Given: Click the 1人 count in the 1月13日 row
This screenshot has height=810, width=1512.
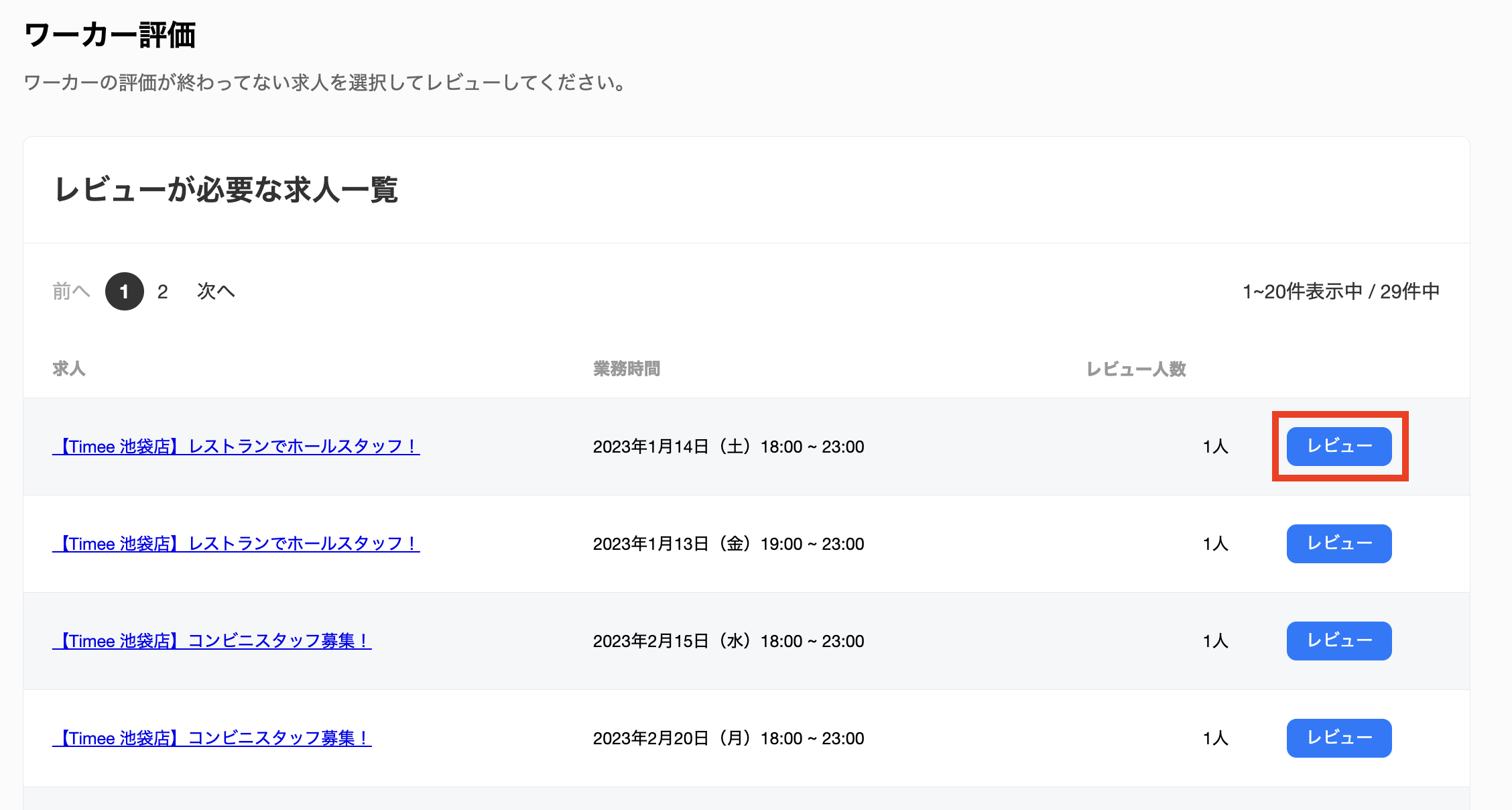Looking at the screenshot, I should tap(1216, 544).
